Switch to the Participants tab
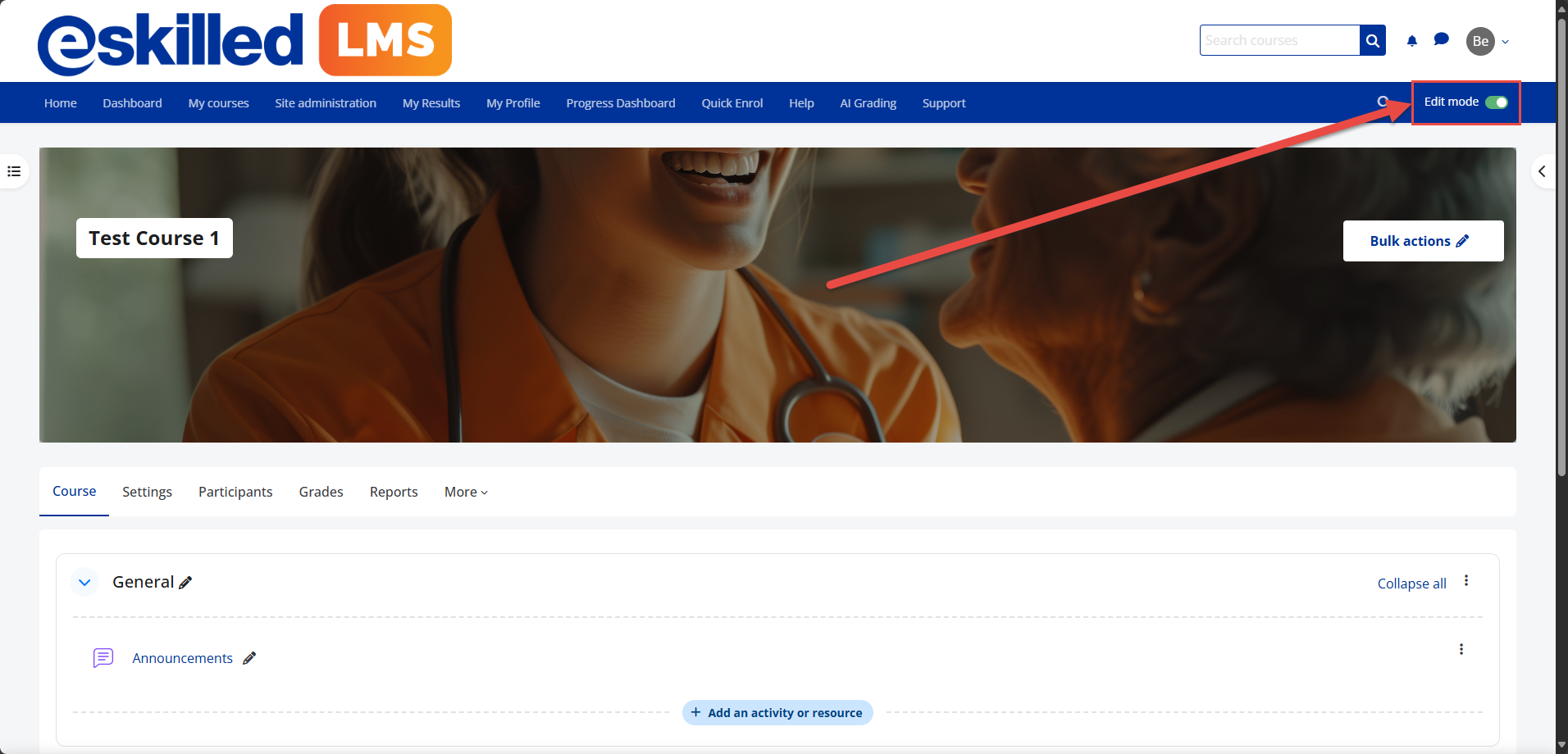The height and width of the screenshot is (754, 1568). point(235,492)
